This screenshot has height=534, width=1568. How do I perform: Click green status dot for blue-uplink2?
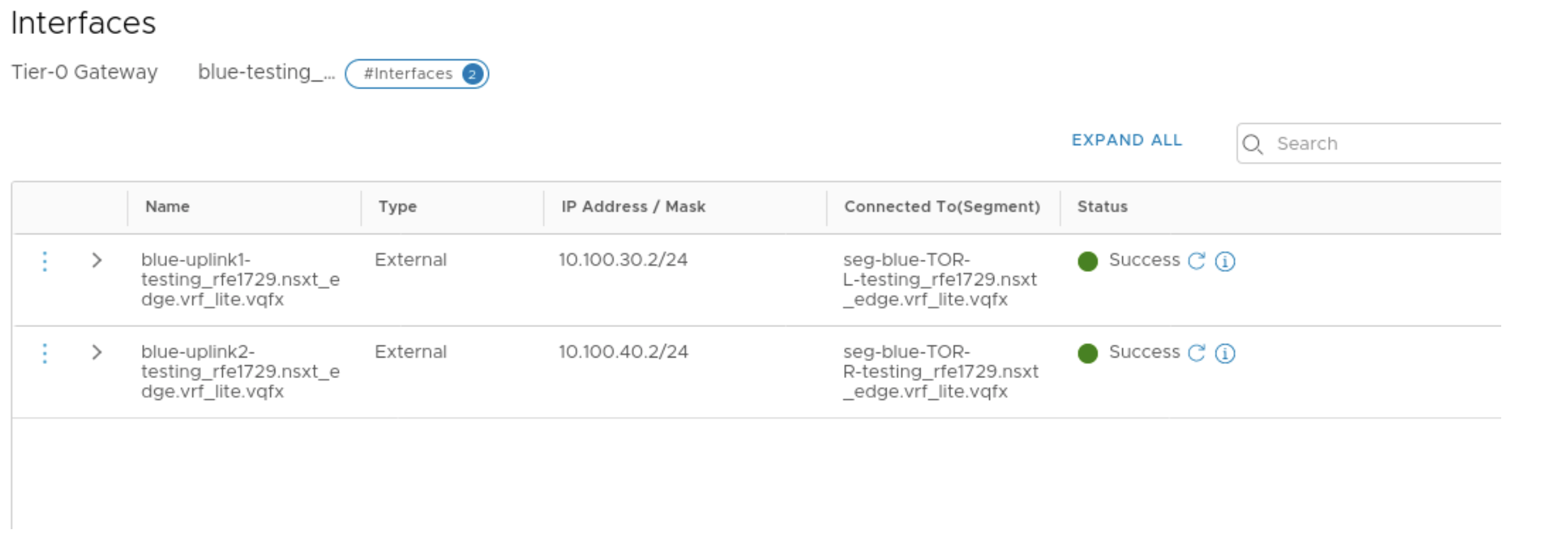click(1087, 353)
